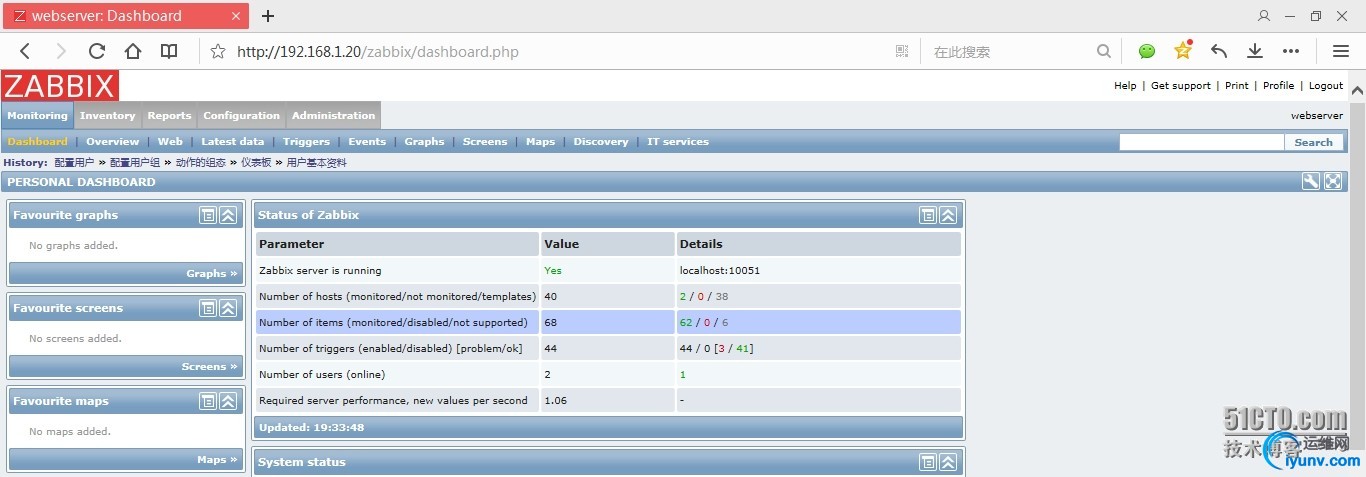This screenshot has width=1366, height=477.
Task: Open the Discovery submenu item
Action: click(x=601, y=142)
